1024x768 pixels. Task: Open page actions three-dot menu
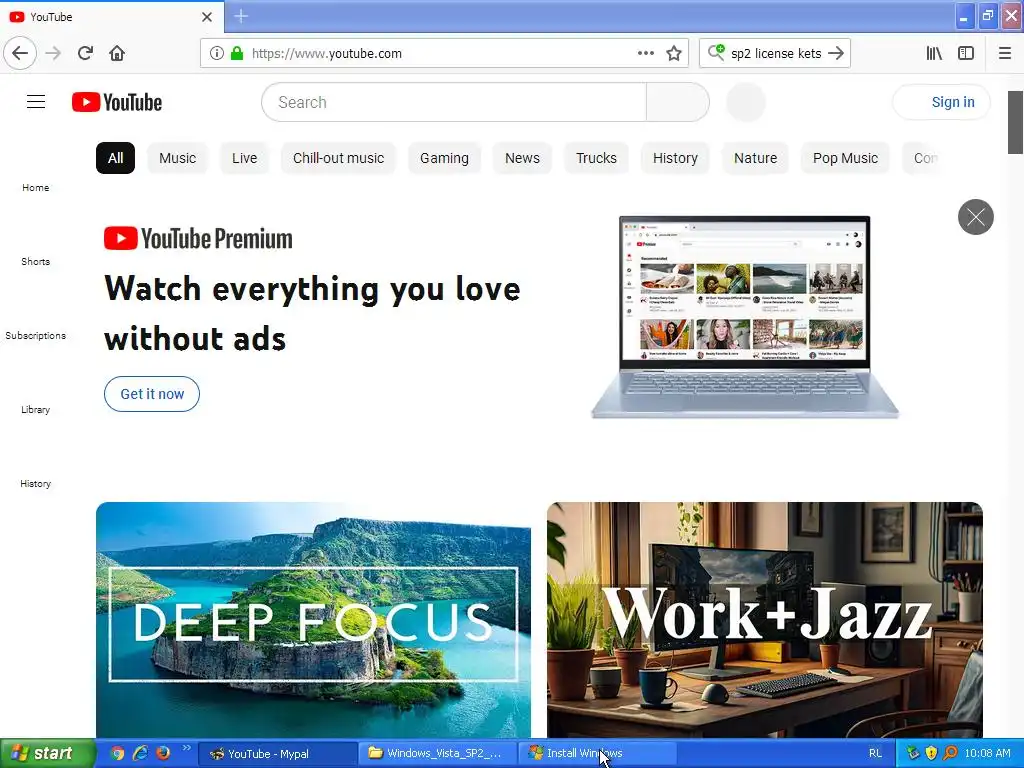646,54
